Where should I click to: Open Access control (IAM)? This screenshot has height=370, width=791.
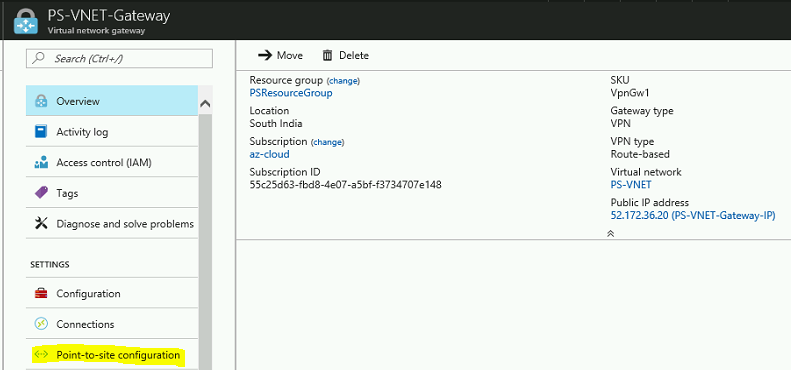click(x=112, y=163)
